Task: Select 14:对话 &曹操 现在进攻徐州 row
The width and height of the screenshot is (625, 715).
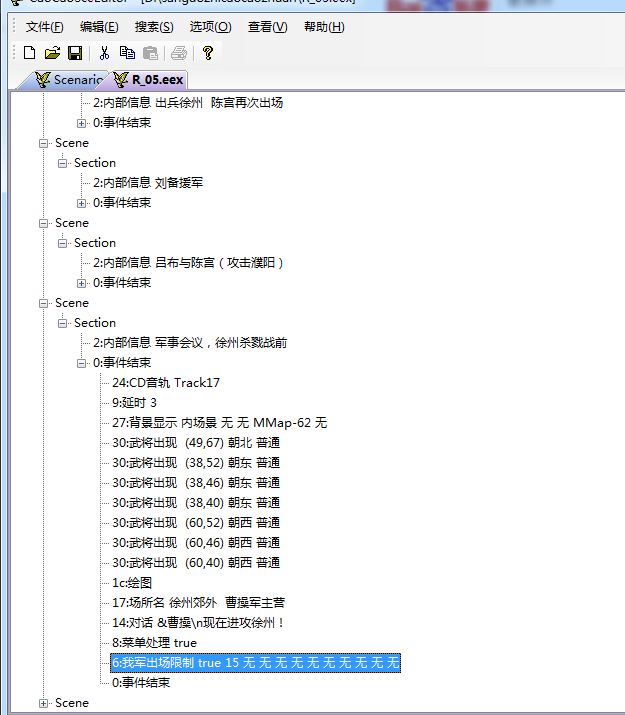Action: [198, 623]
